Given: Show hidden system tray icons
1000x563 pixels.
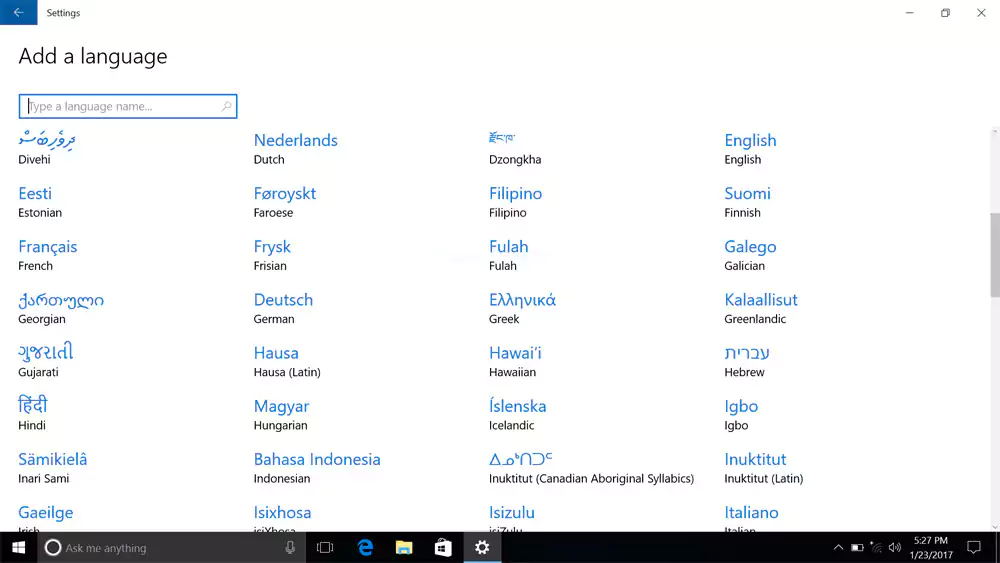Looking at the screenshot, I should [x=838, y=548].
